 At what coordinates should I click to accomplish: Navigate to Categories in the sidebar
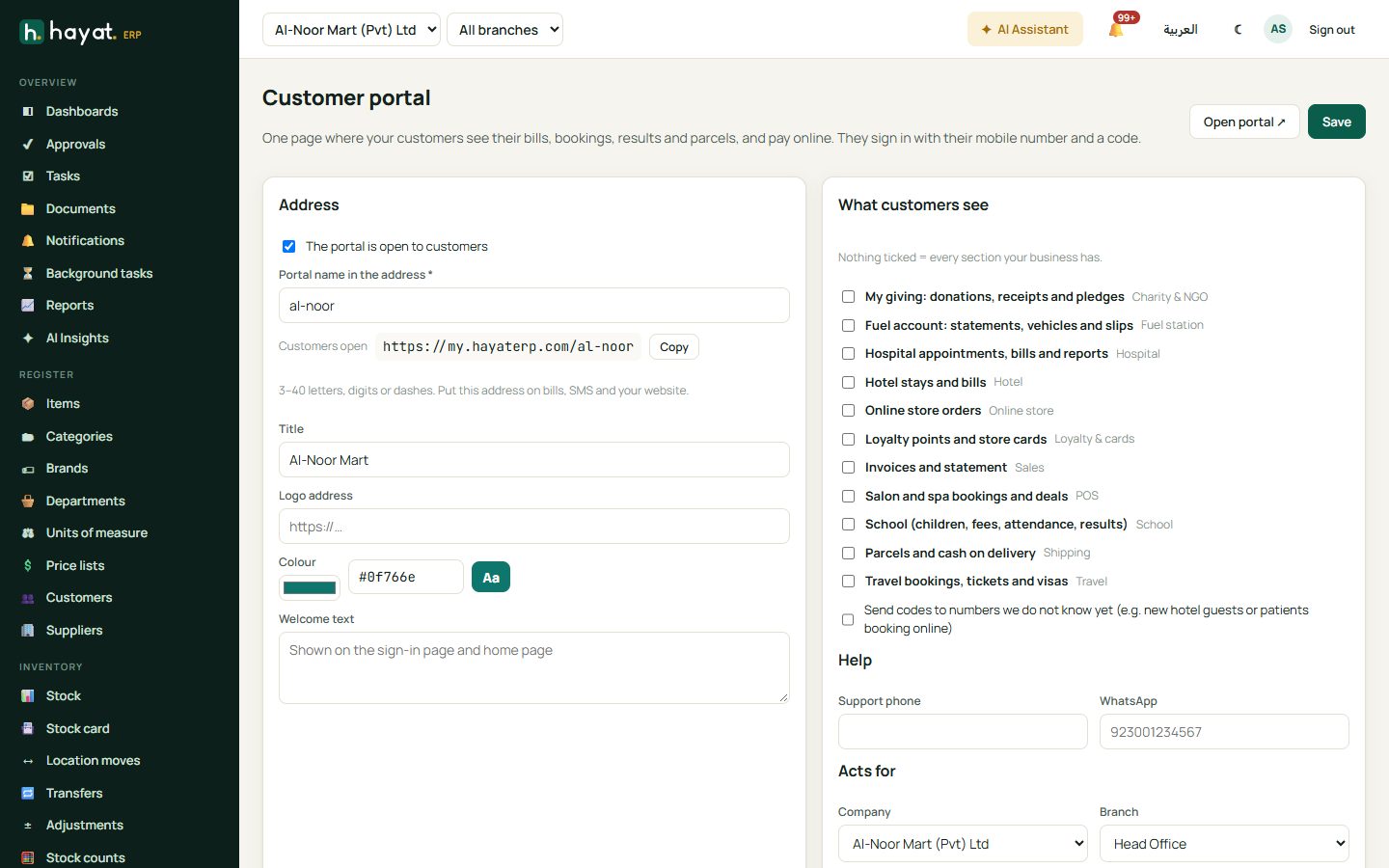[79, 436]
